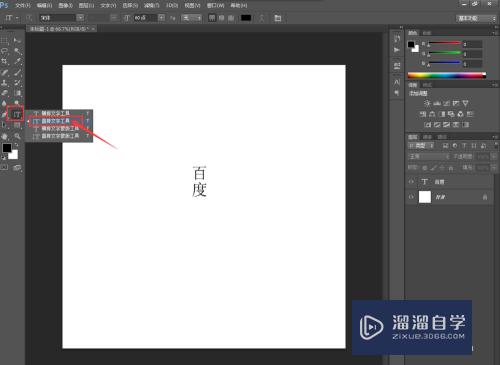Select the Type tool in the toolbox
Screen dimensions: 500x365
pos(17,115)
